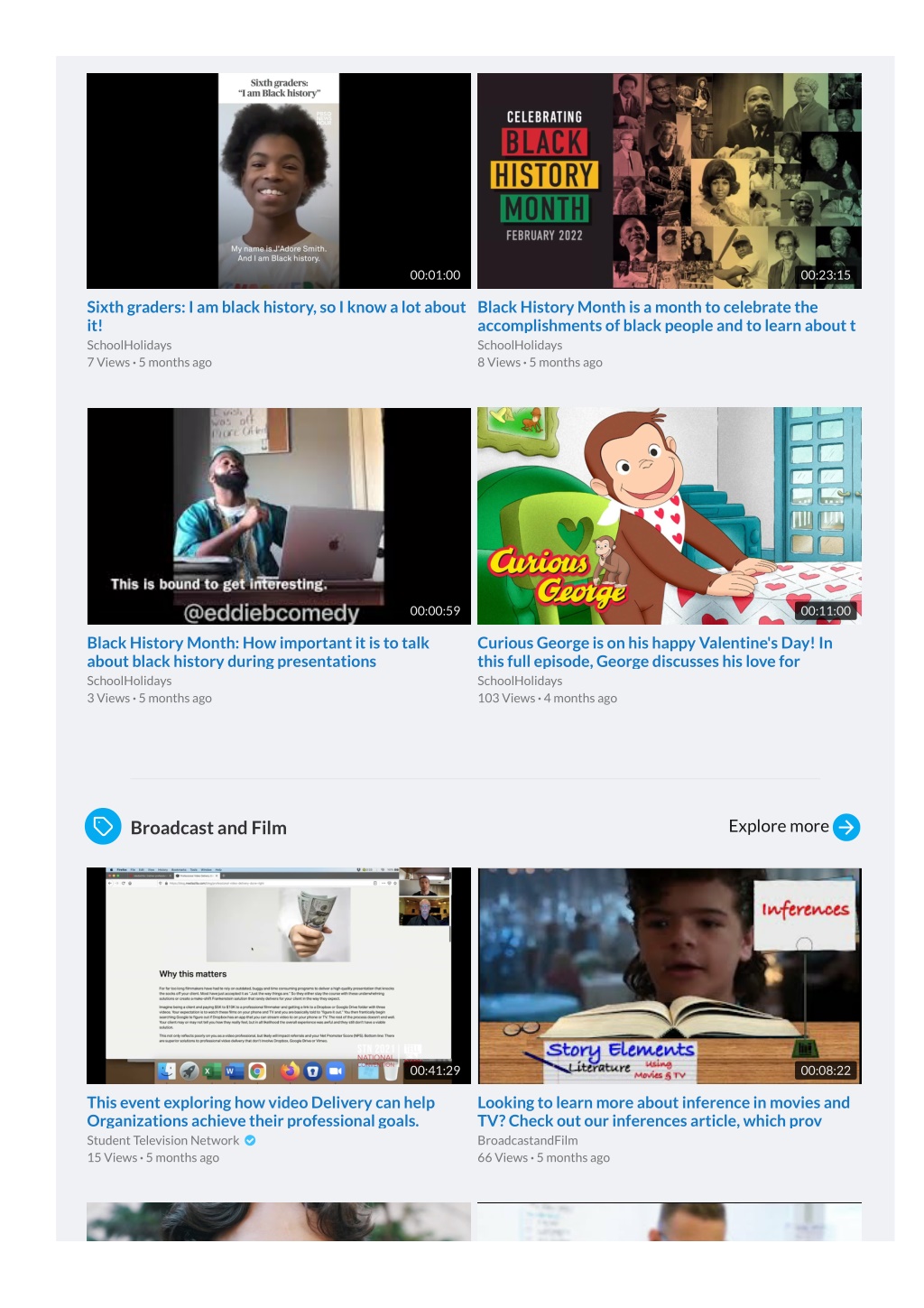This screenshot has height=1308, width=924.
Task: Open the Curious George video thumbnail
Action: click(x=670, y=516)
